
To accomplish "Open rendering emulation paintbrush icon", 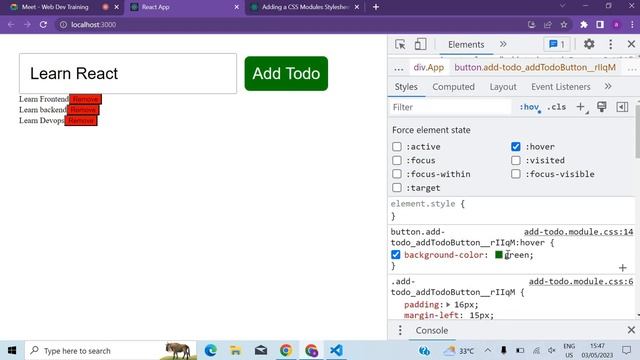I will (x=602, y=107).
